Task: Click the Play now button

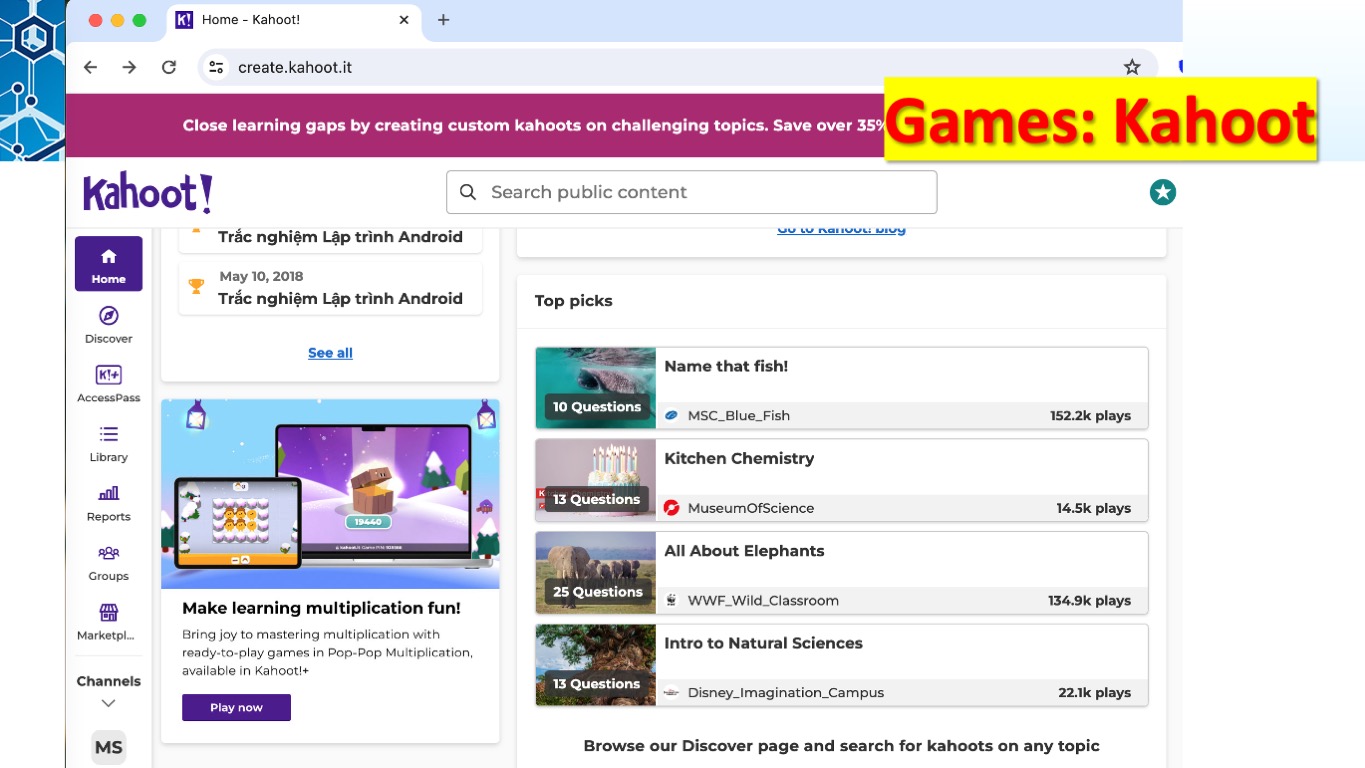Action: 236,707
